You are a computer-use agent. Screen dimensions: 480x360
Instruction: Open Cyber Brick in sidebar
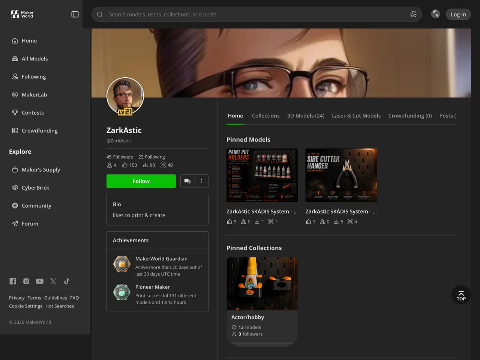pyautogui.click(x=31, y=188)
